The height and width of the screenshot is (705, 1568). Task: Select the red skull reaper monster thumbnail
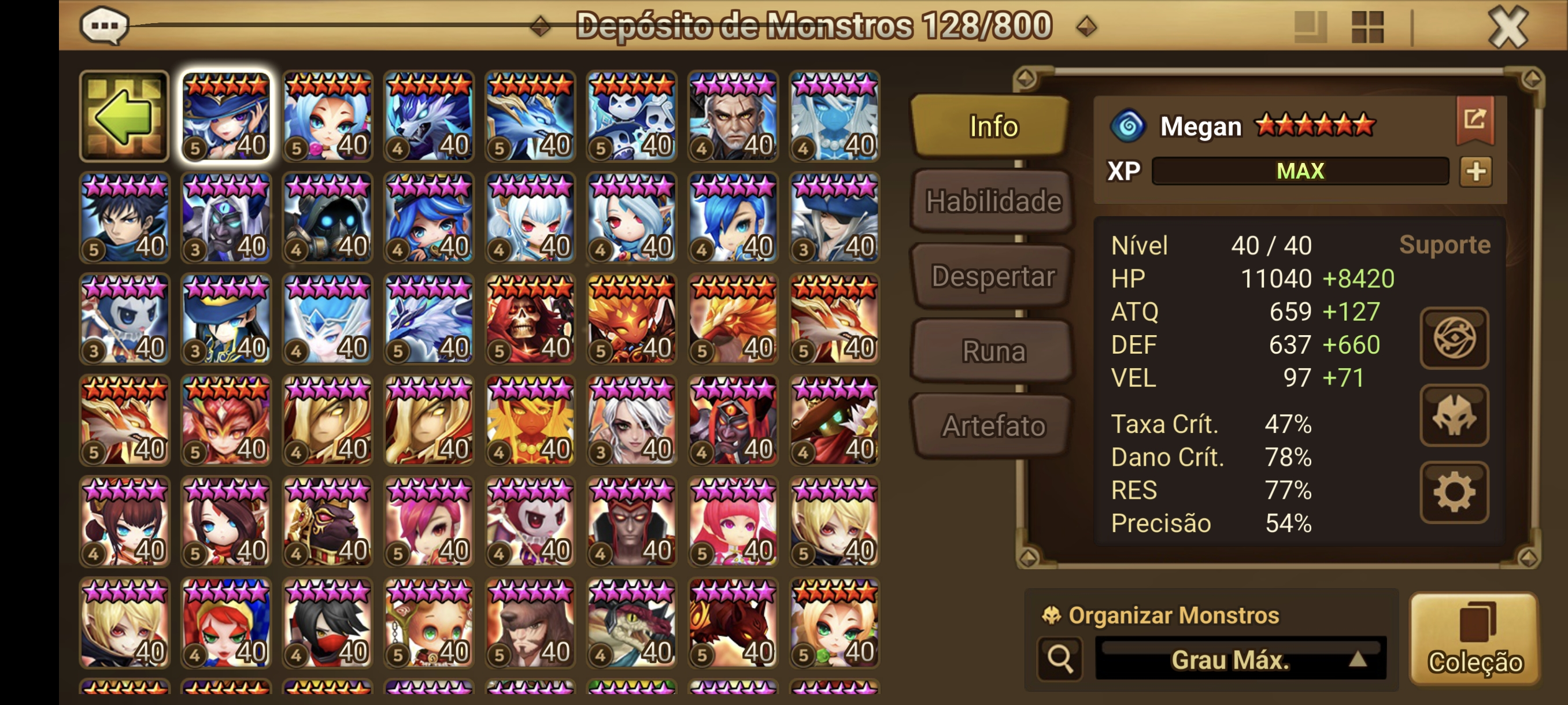point(530,319)
